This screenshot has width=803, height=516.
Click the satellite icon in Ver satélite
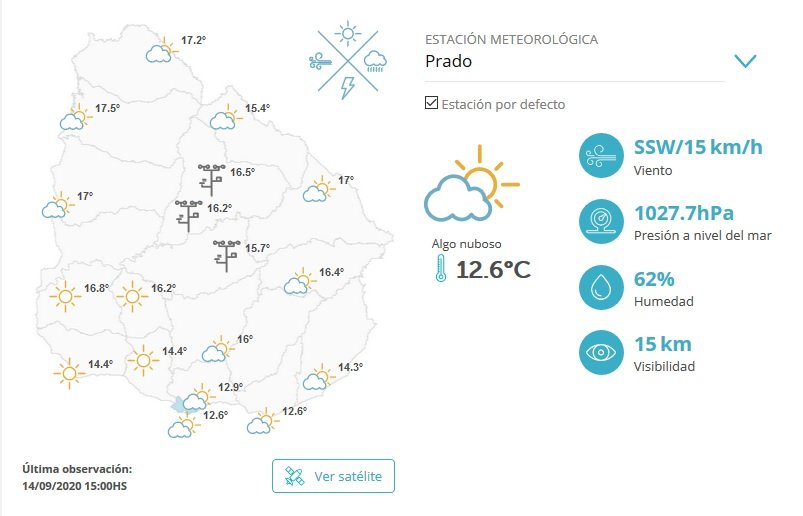(295, 476)
